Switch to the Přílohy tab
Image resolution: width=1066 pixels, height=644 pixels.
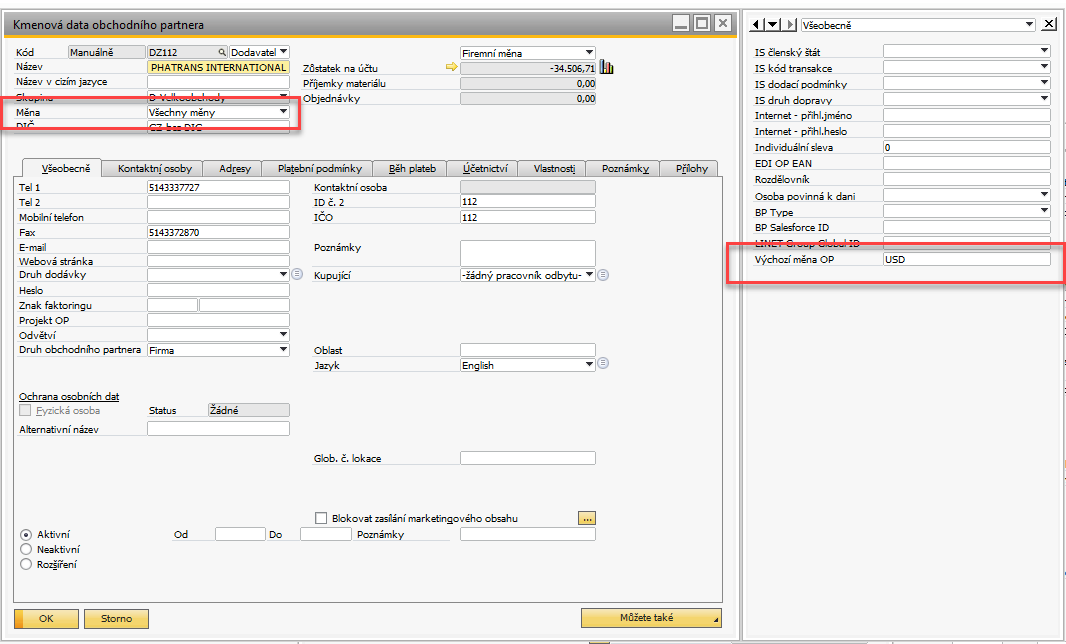pyautogui.click(x=691, y=169)
